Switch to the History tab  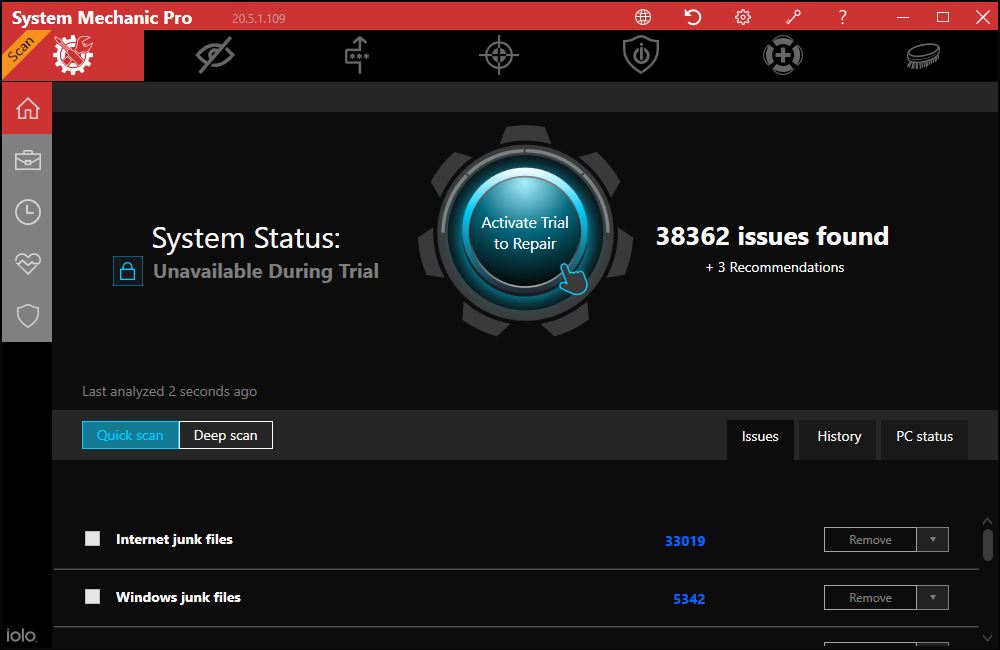point(839,437)
